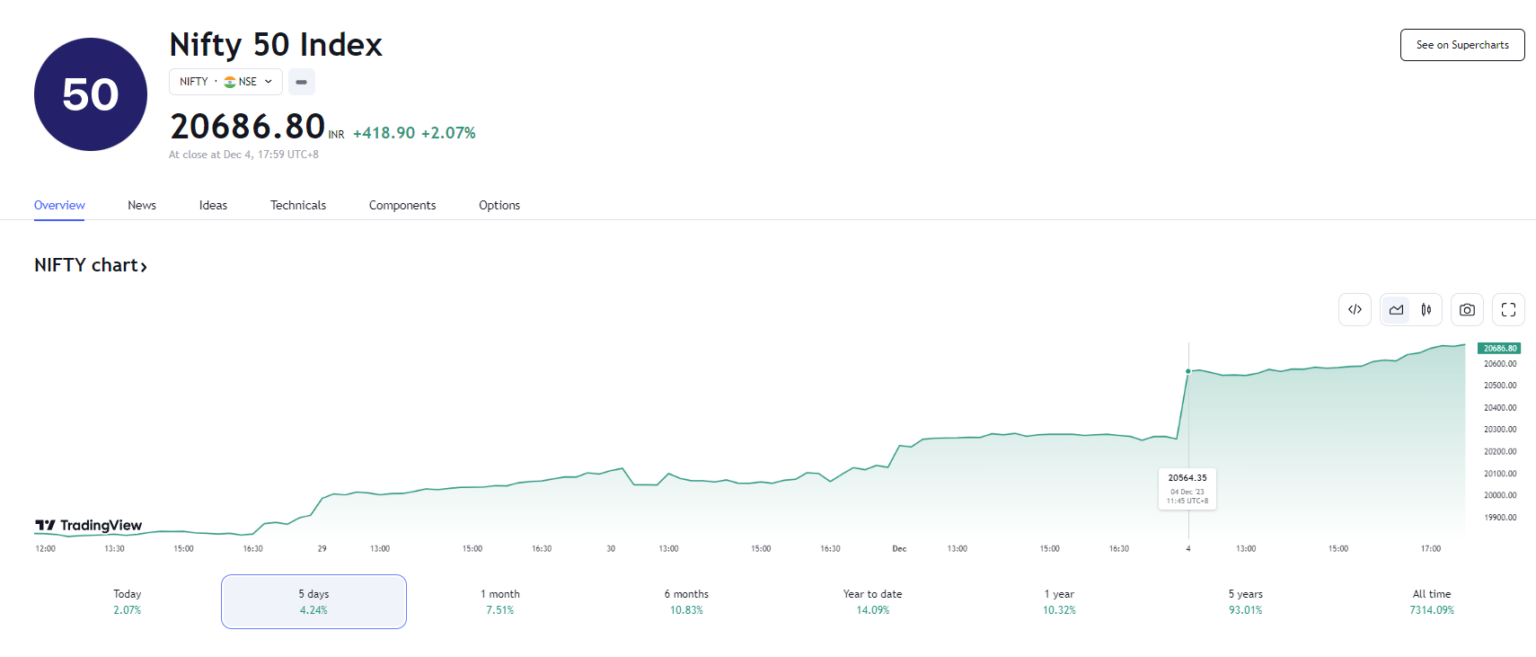Switch chart to candlestick style
Viewport: 1536px width, 657px height.
click(1425, 310)
